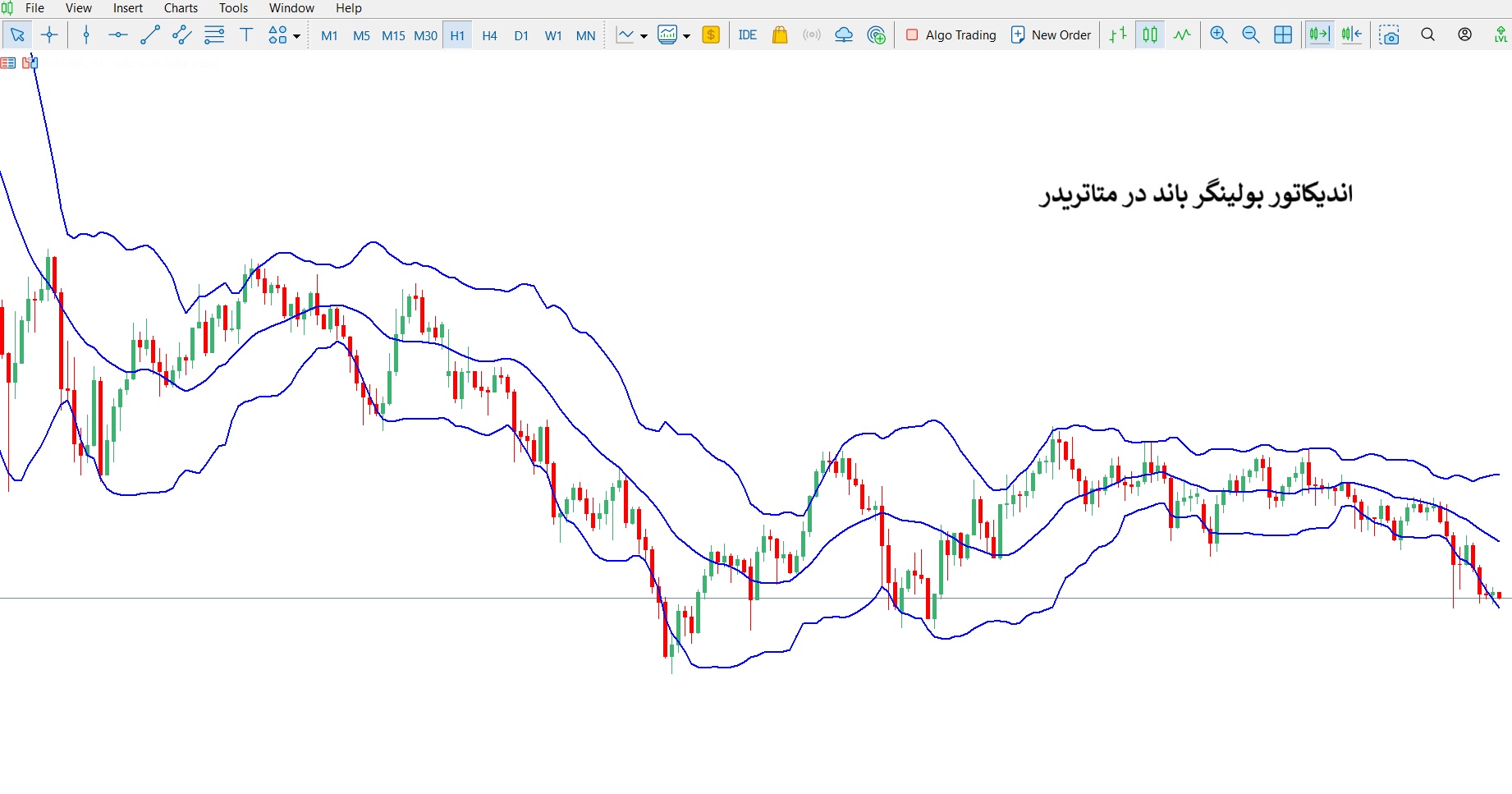Viewport: 1512px width, 794px height.
Task: Switch chart to H4 timeframe
Action: (489, 36)
